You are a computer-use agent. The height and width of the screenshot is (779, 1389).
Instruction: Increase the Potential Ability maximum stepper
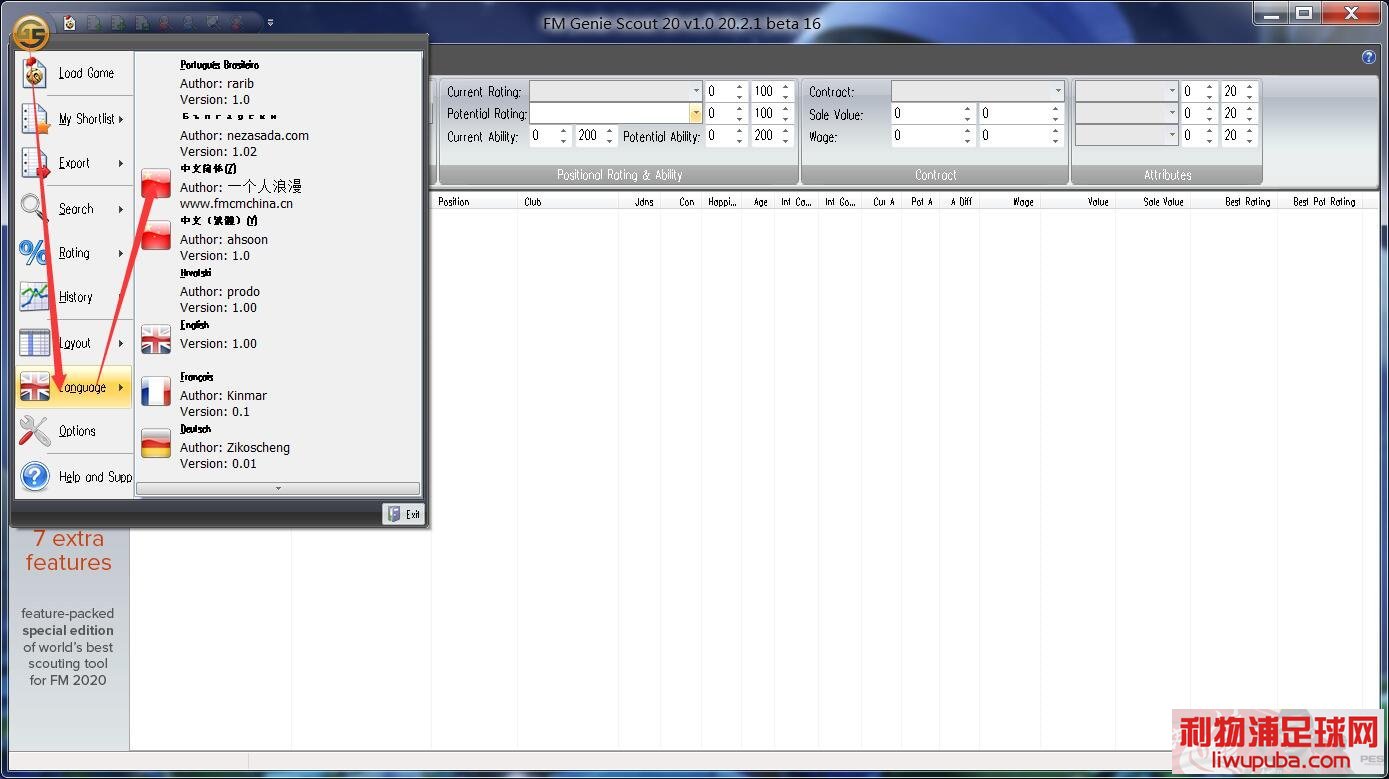point(786,131)
